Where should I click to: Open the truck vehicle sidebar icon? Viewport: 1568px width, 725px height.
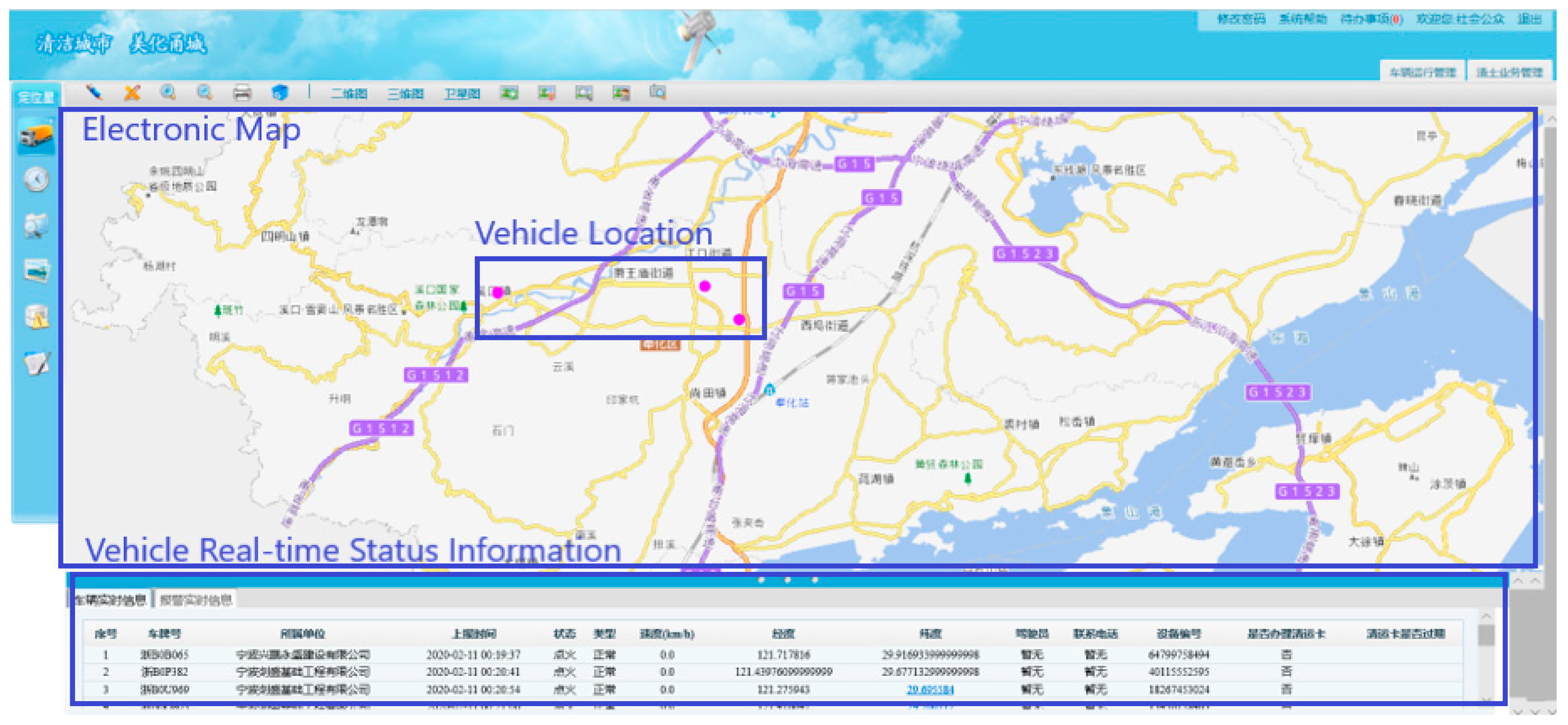tap(36, 135)
